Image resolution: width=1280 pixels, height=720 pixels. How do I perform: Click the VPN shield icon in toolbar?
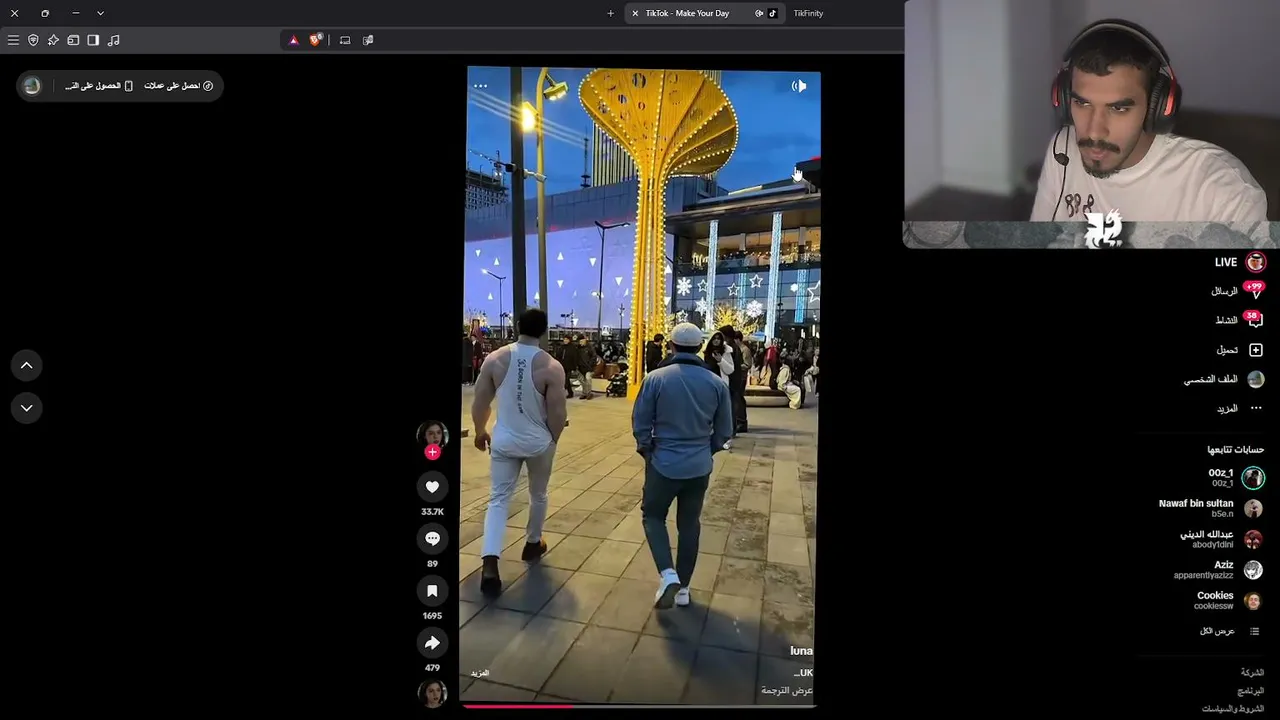pyautogui.click(x=33, y=40)
